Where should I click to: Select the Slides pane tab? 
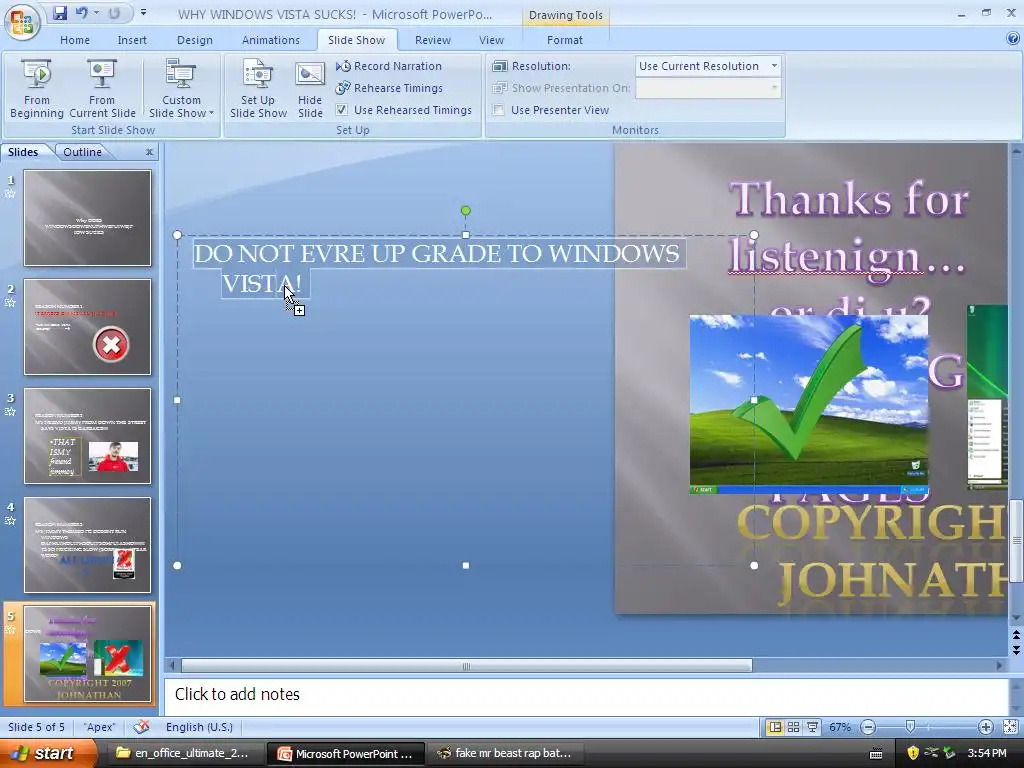(23, 152)
